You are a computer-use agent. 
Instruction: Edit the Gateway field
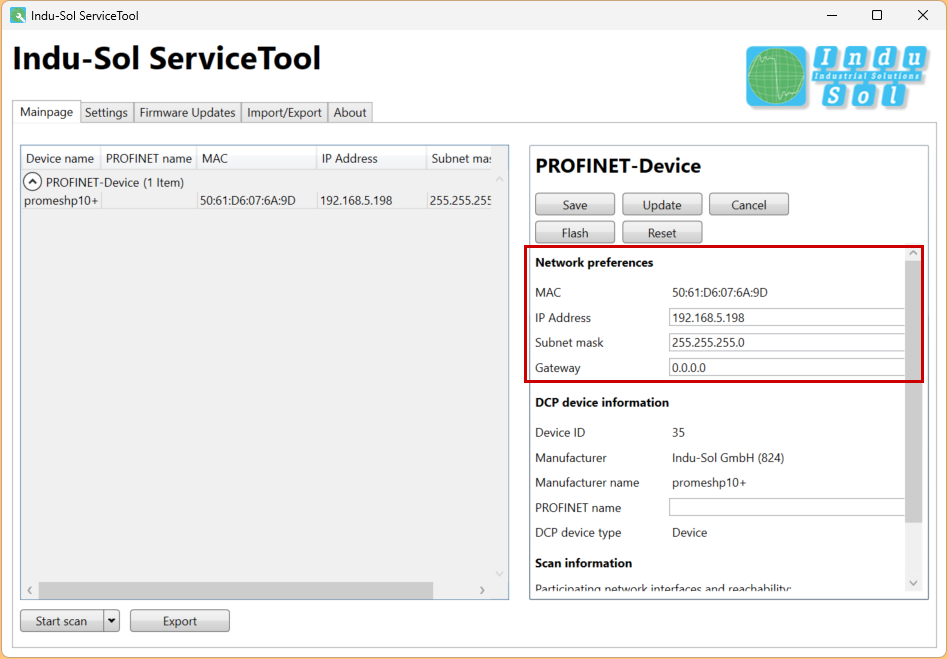pos(787,368)
